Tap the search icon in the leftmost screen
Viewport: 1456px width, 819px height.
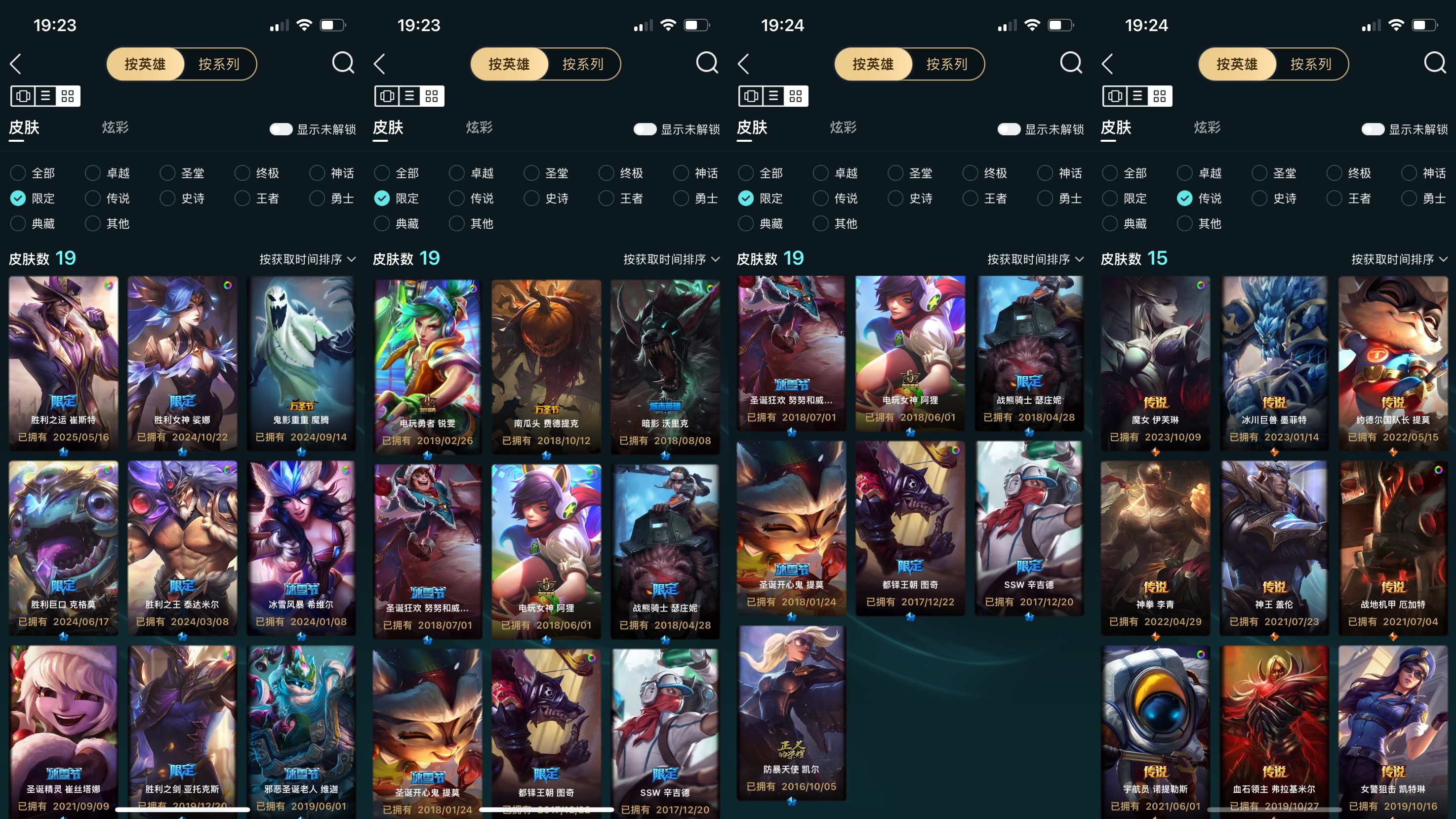343,63
